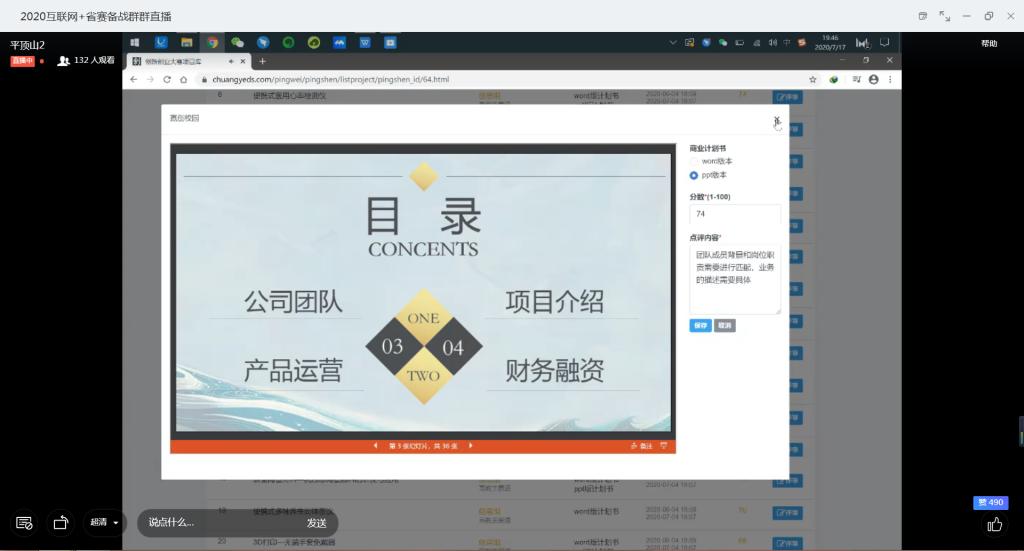
Task: Open the Word icon in the taskbar
Action: click(x=365, y=42)
